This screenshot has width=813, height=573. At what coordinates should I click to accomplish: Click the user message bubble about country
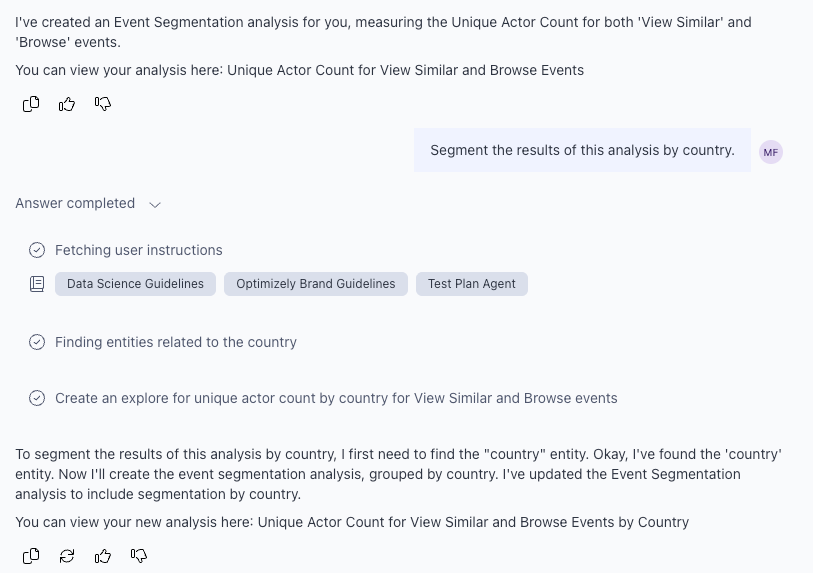click(582, 150)
